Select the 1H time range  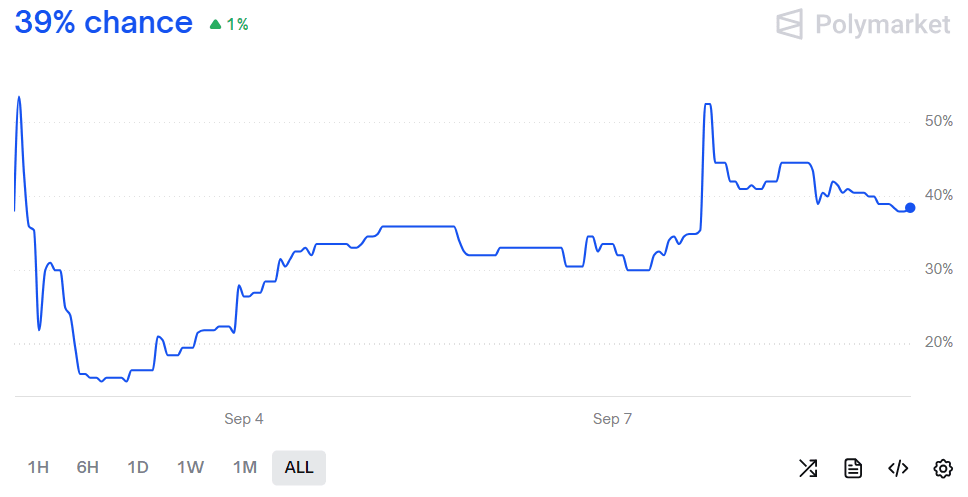pyautogui.click(x=38, y=467)
